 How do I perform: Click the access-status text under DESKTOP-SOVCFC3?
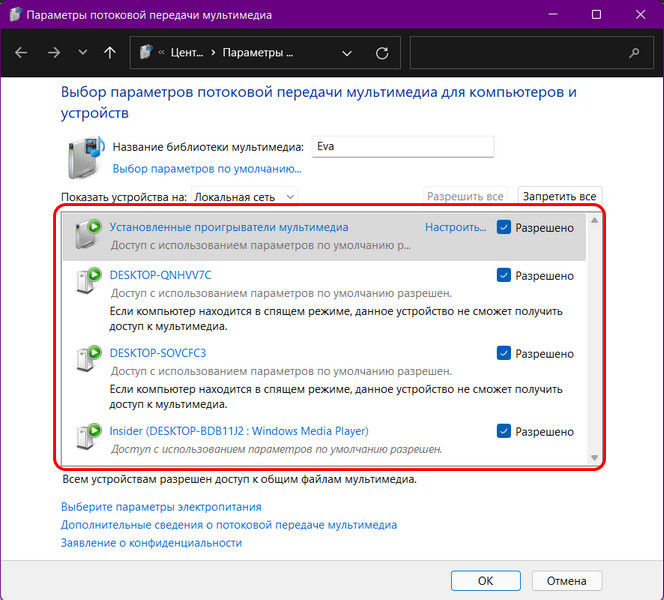pos(282,371)
